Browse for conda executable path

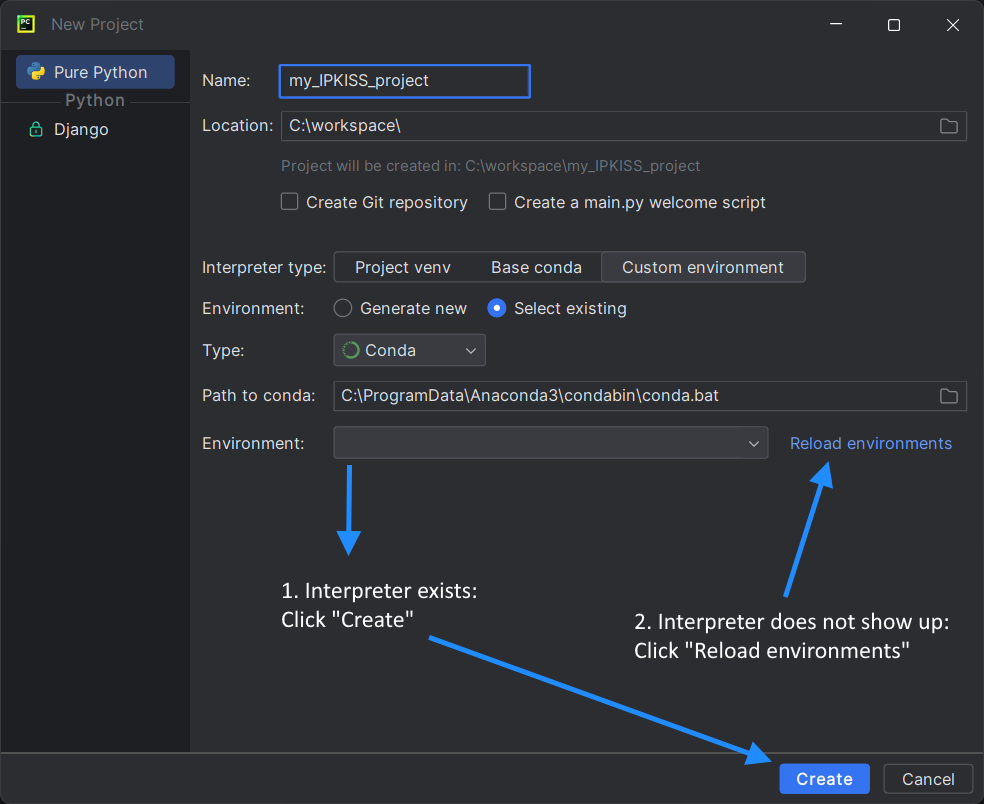point(948,396)
